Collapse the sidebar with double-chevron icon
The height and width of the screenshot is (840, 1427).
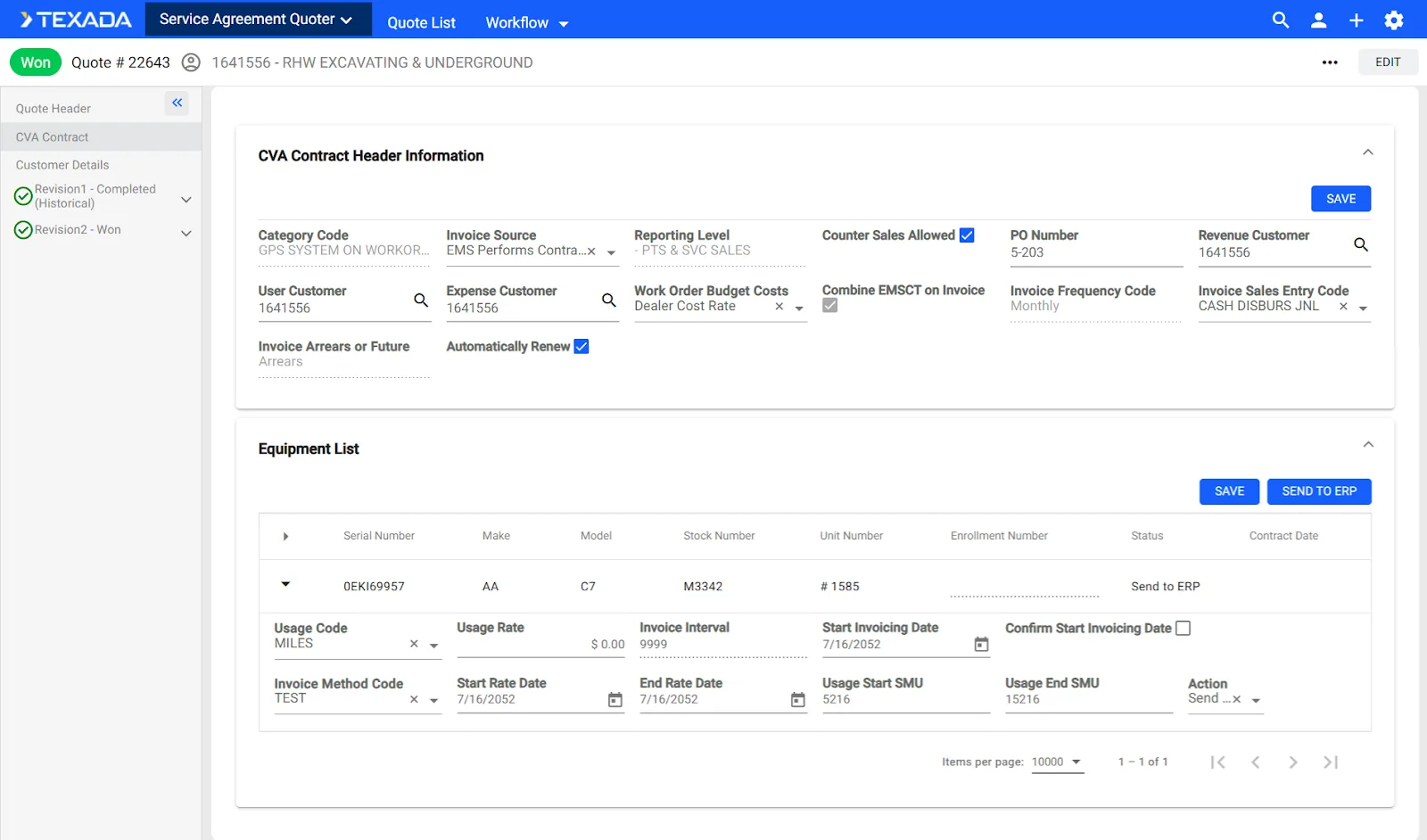point(177,103)
